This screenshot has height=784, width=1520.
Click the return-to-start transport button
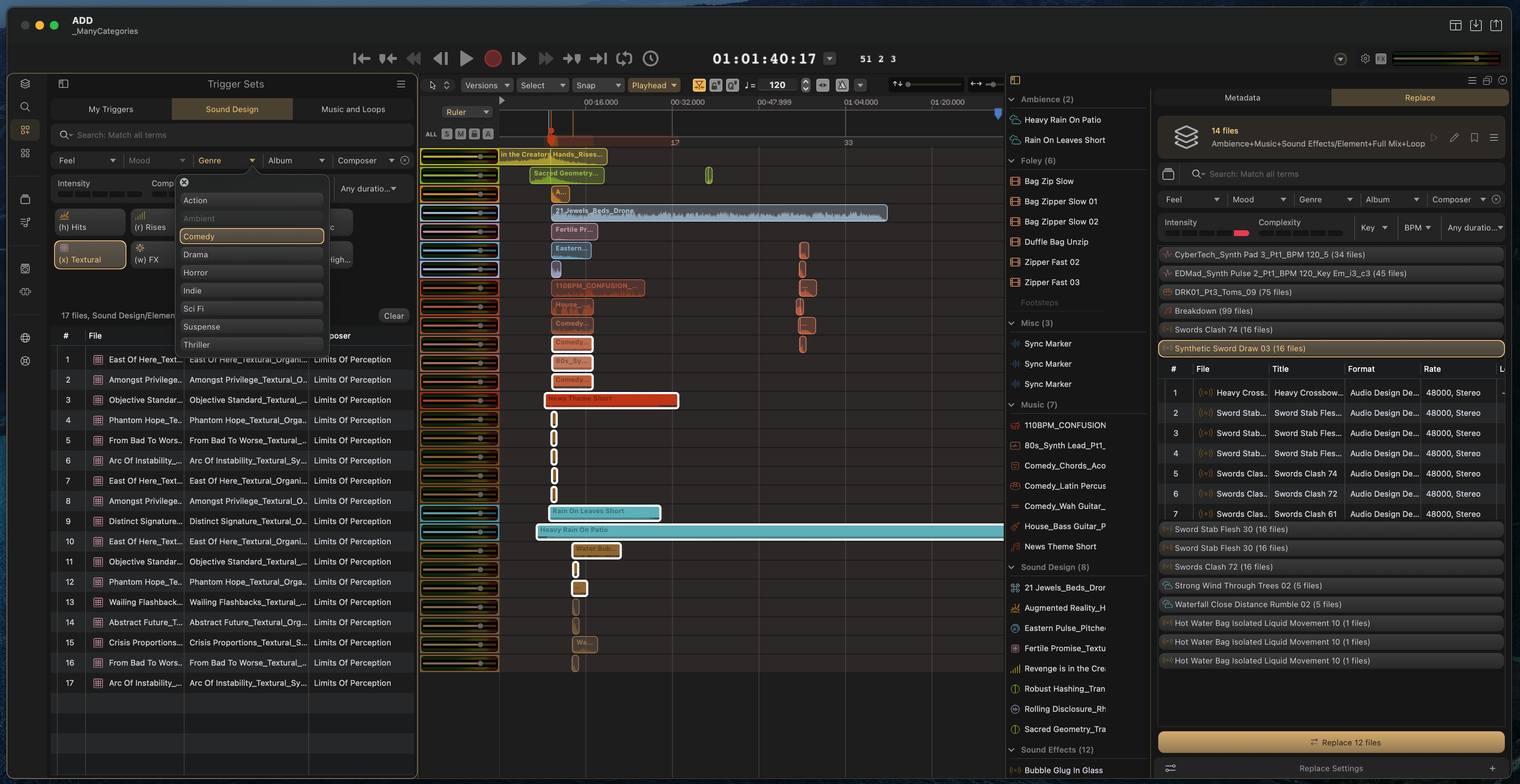point(361,58)
